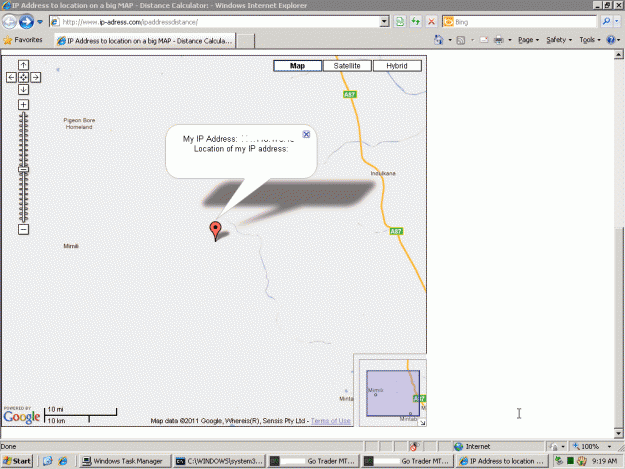625x469 pixels.
Task: Open the recent pages dropdown arrow
Action: tap(40, 22)
